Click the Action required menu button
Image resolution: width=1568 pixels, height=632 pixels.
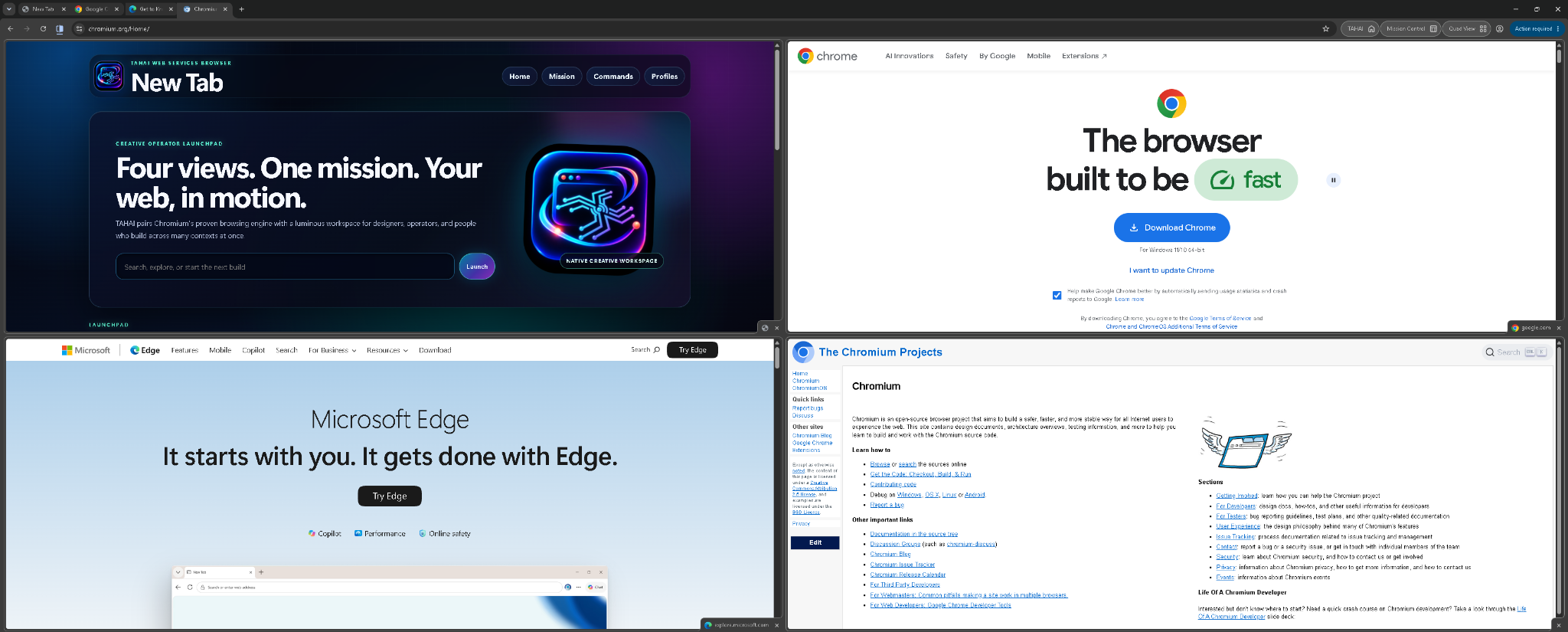1537,28
